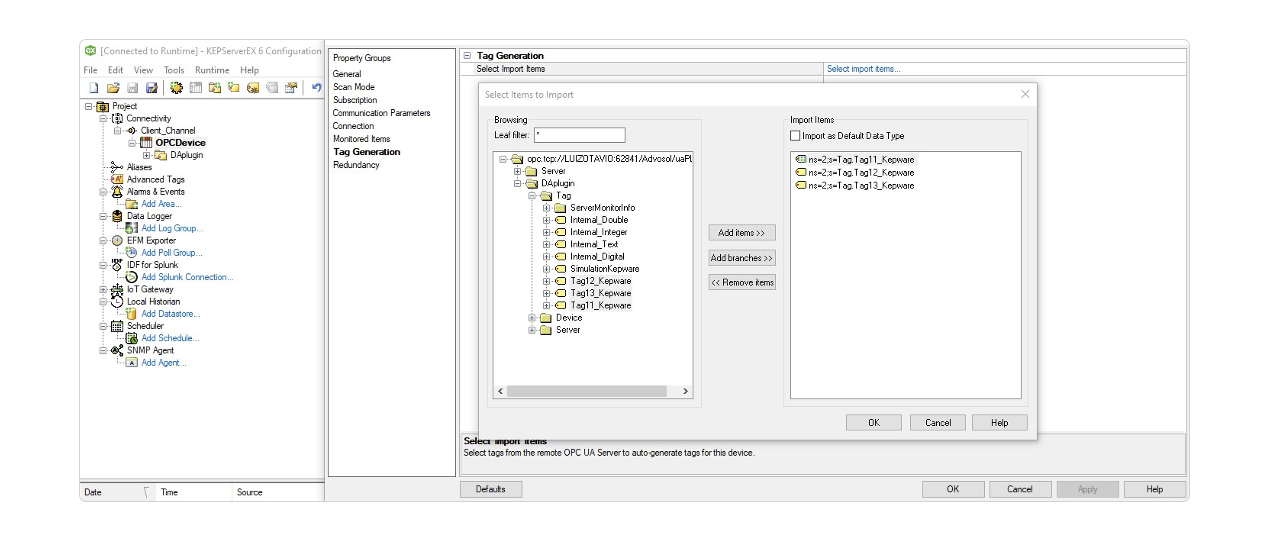Select the Communication Parameters property group
Viewport: 1269px width, 541px height.
coord(382,113)
